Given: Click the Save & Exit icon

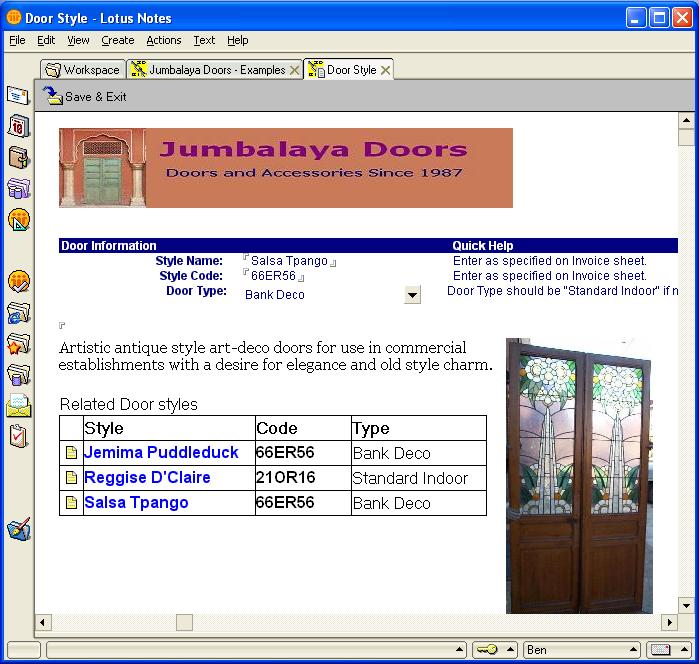Looking at the screenshot, I should (x=52, y=96).
